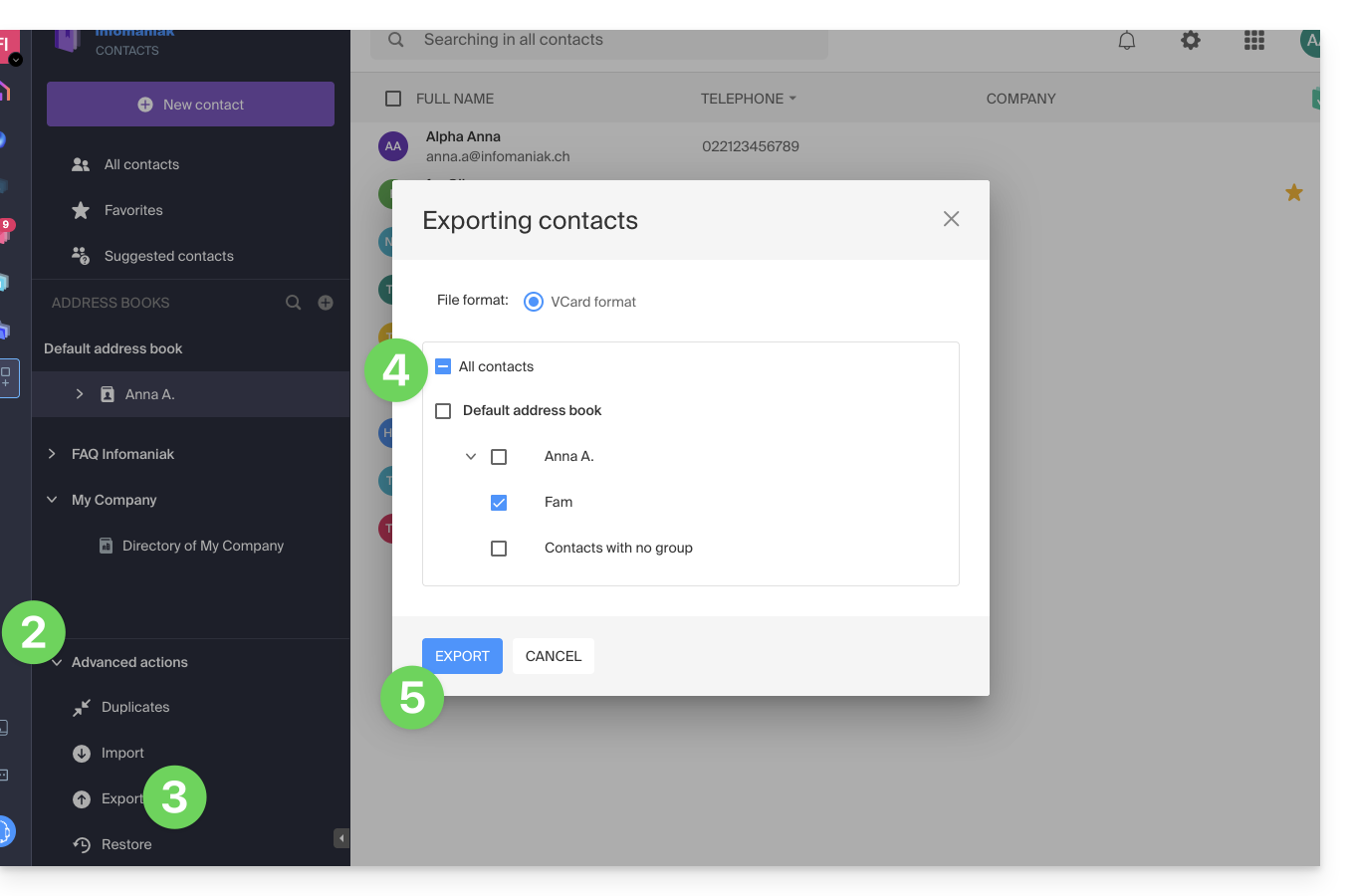Open the Telephone column dropdown
Viewport: 1350px width, 896px height.
[x=792, y=99]
